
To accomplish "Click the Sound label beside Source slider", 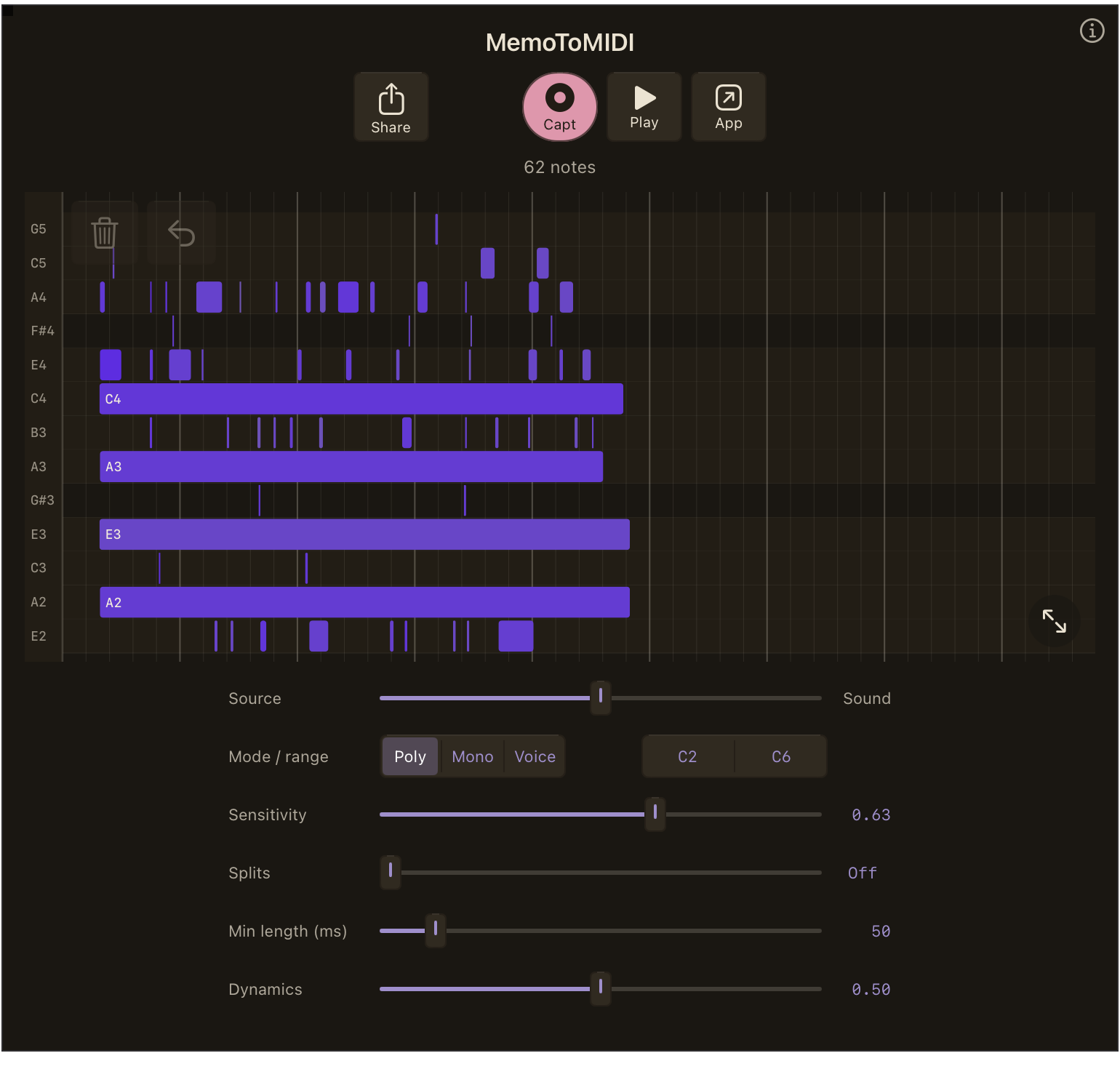I will 867,698.
